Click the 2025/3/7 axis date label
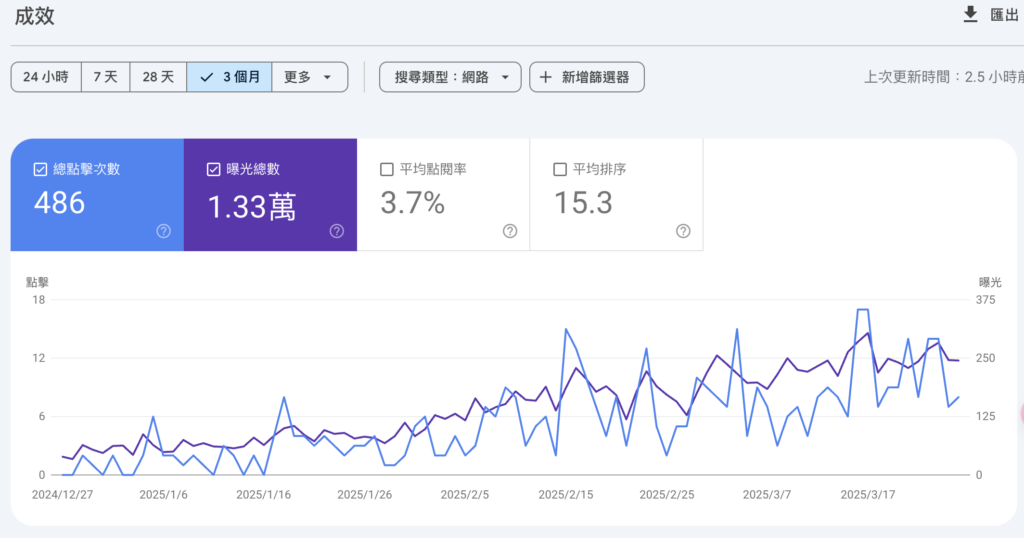 click(767, 495)
